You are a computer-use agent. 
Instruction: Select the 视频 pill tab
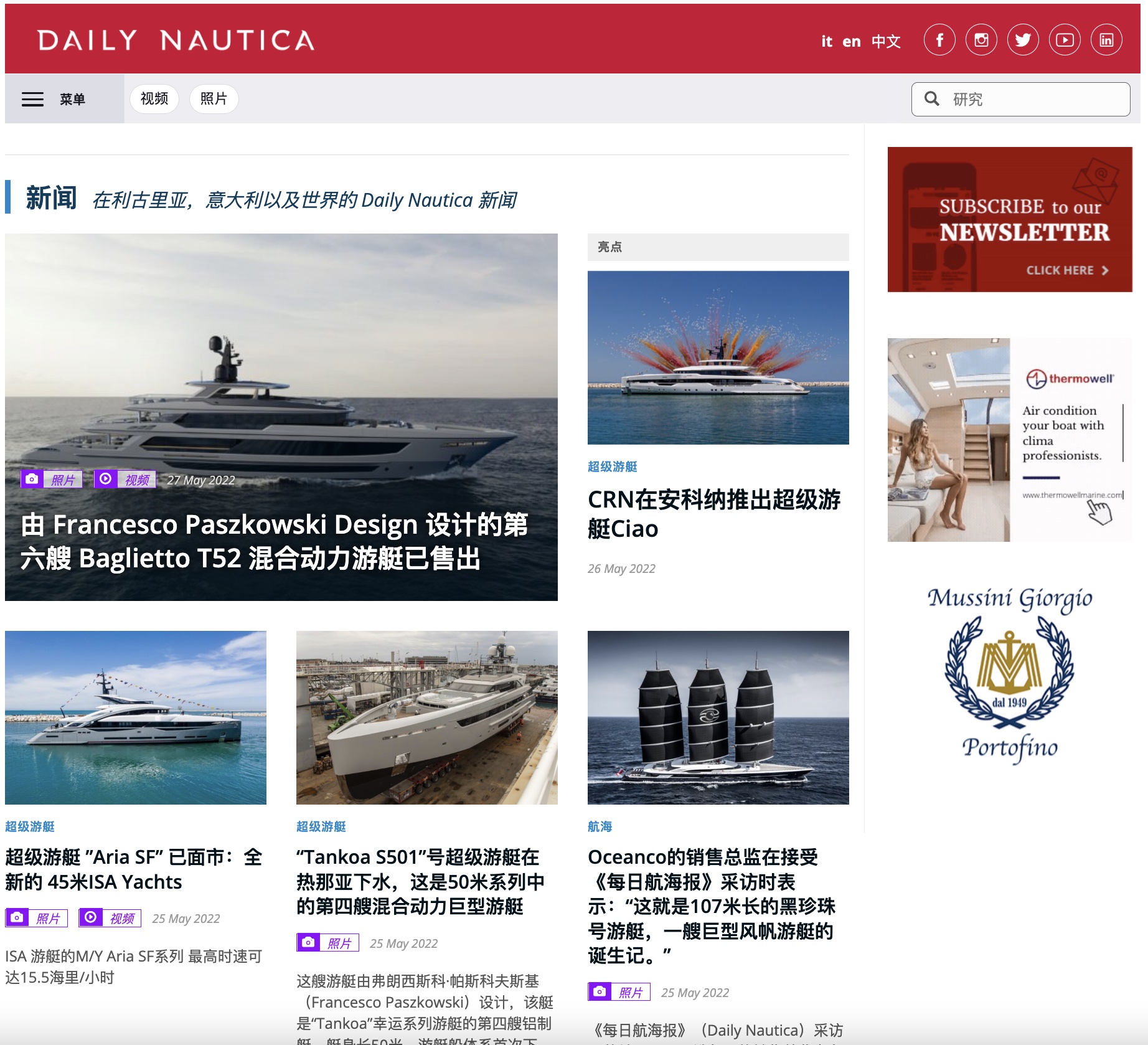tap(154, 99)
